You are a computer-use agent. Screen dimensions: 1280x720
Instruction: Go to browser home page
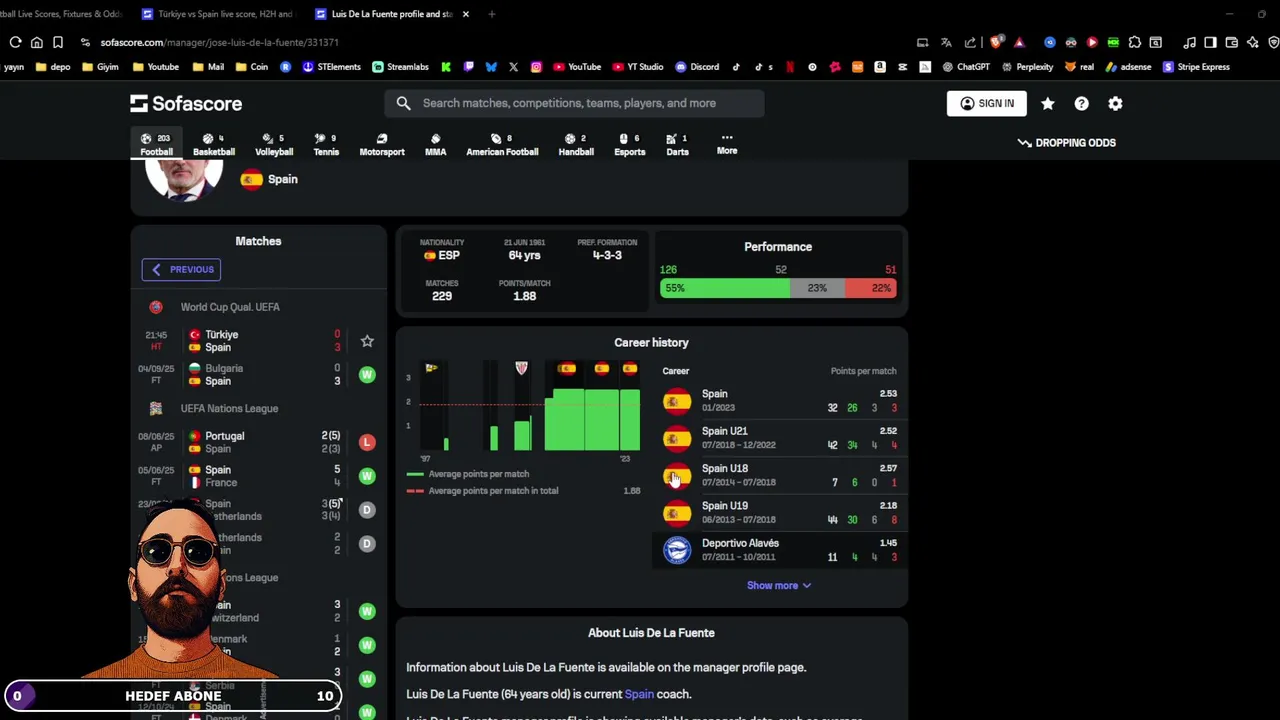click(37, 42)
